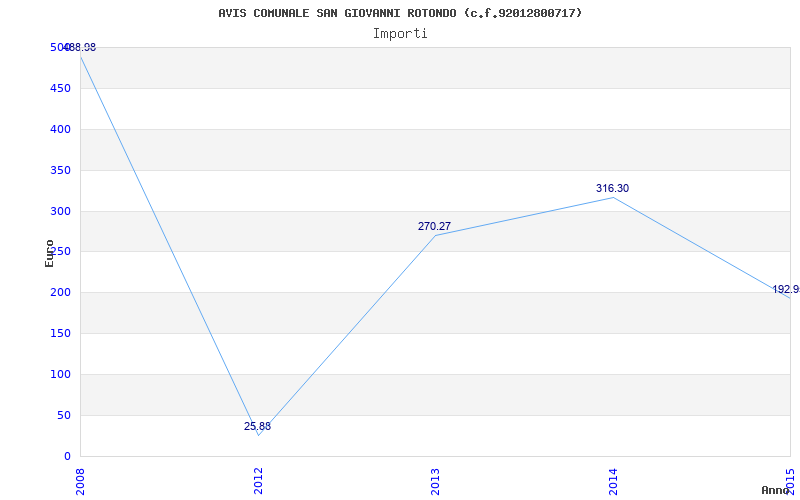Click the 350 y-axis tick label
800x500 pixels.
61,170
